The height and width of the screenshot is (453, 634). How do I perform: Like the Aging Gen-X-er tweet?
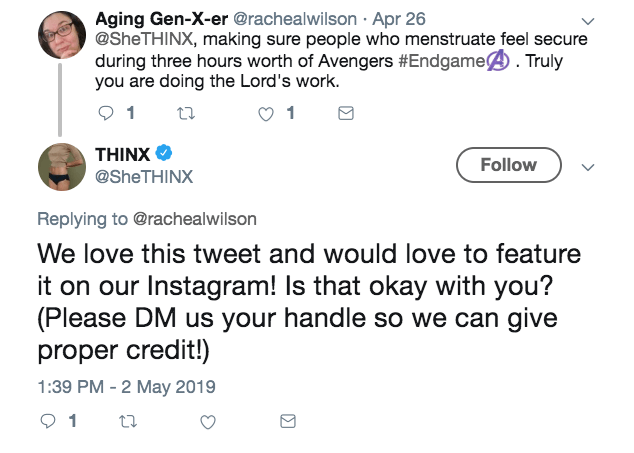(266, 114)
